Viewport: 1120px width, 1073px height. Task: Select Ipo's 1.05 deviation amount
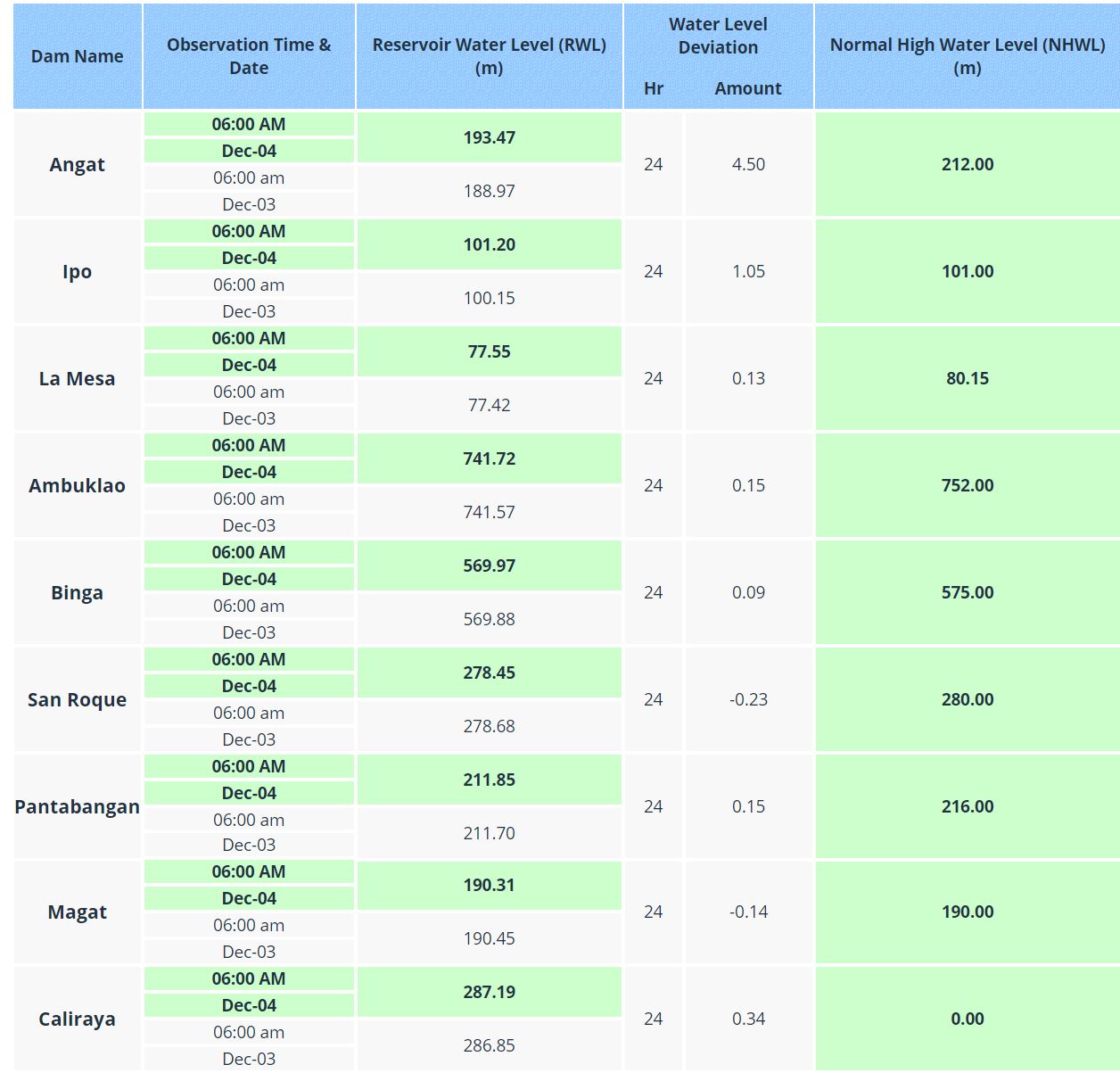tap(748, 271)
